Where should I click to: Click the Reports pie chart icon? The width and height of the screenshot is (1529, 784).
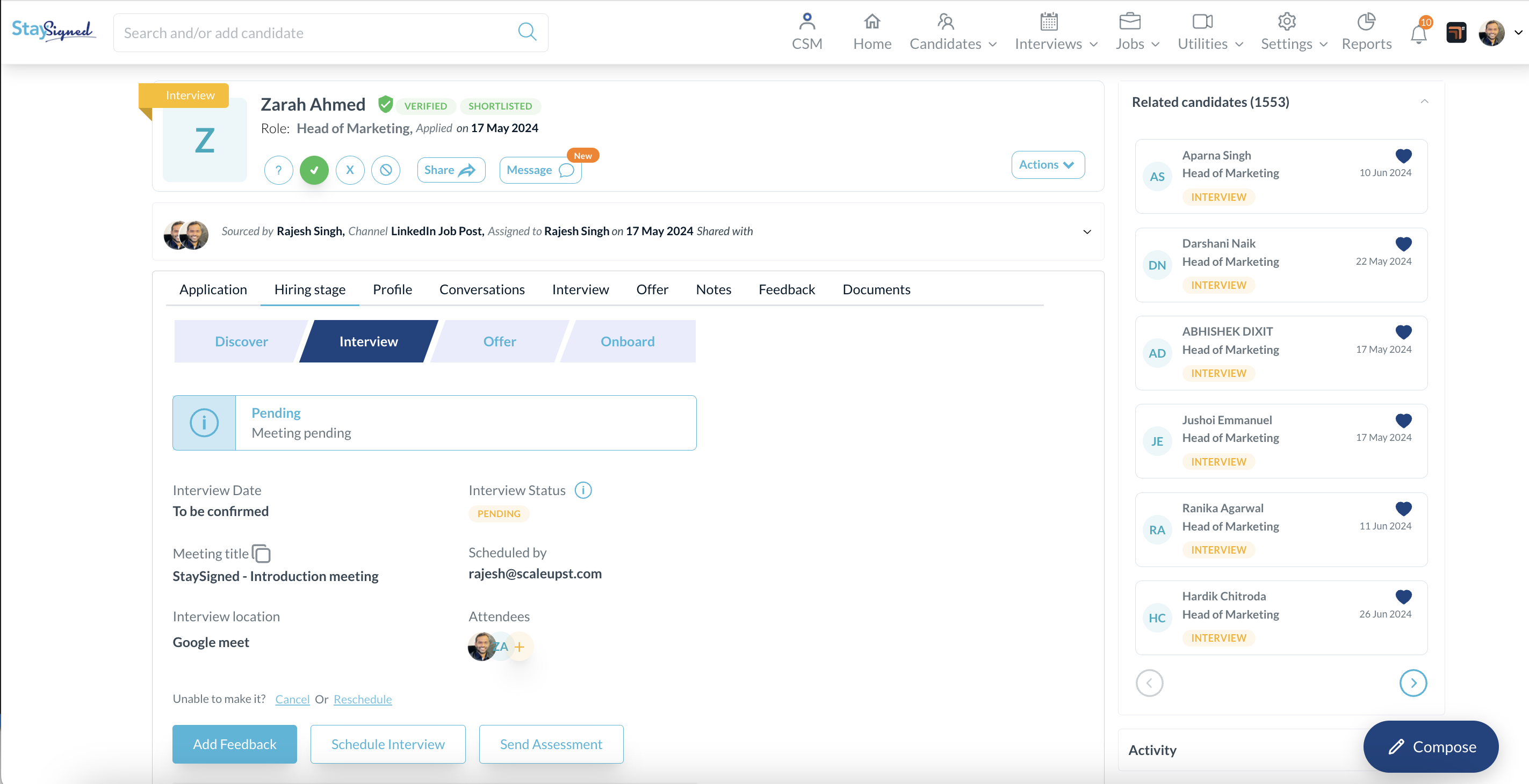(x=1366, y=22)
